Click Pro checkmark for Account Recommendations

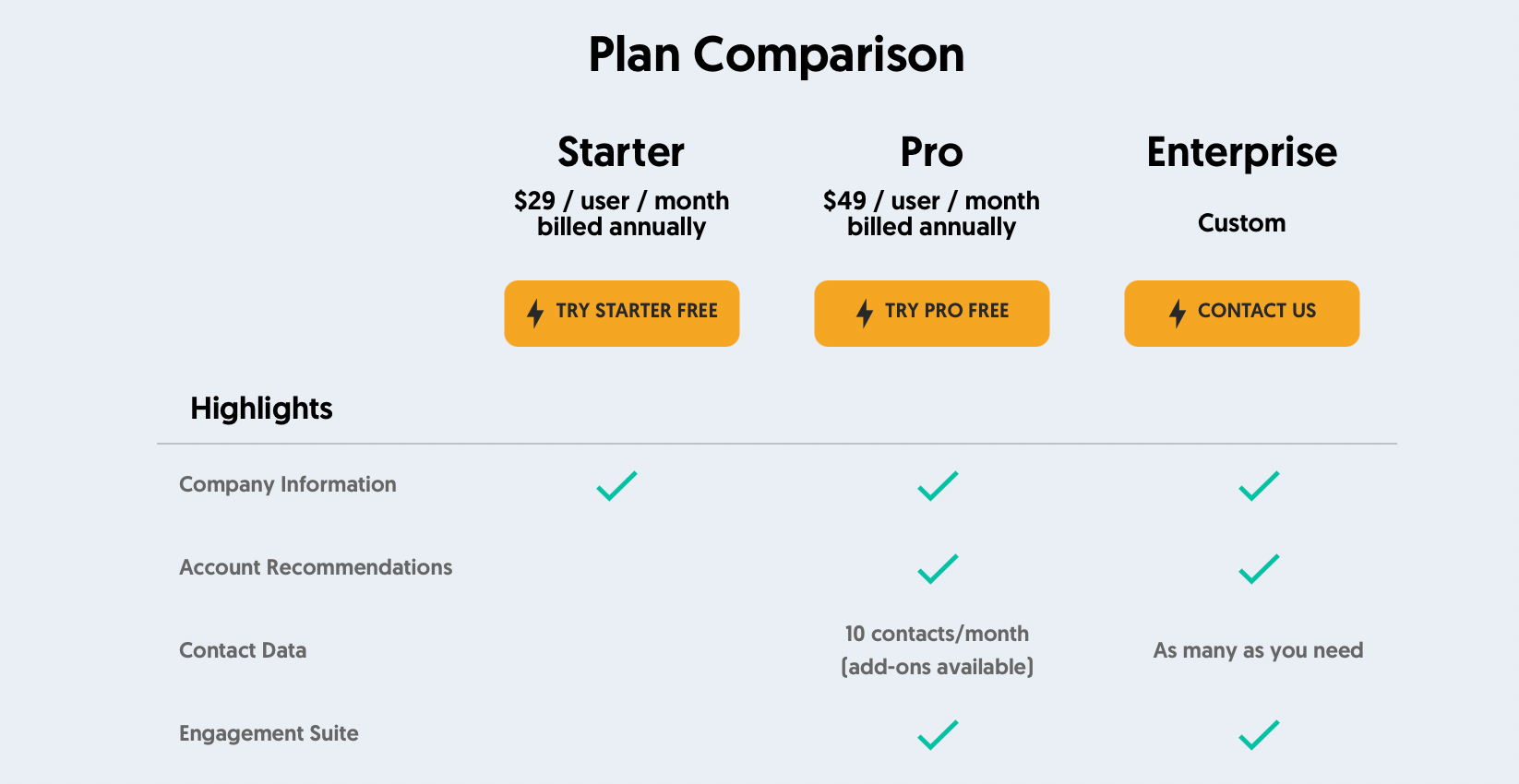tap(939, 569)
